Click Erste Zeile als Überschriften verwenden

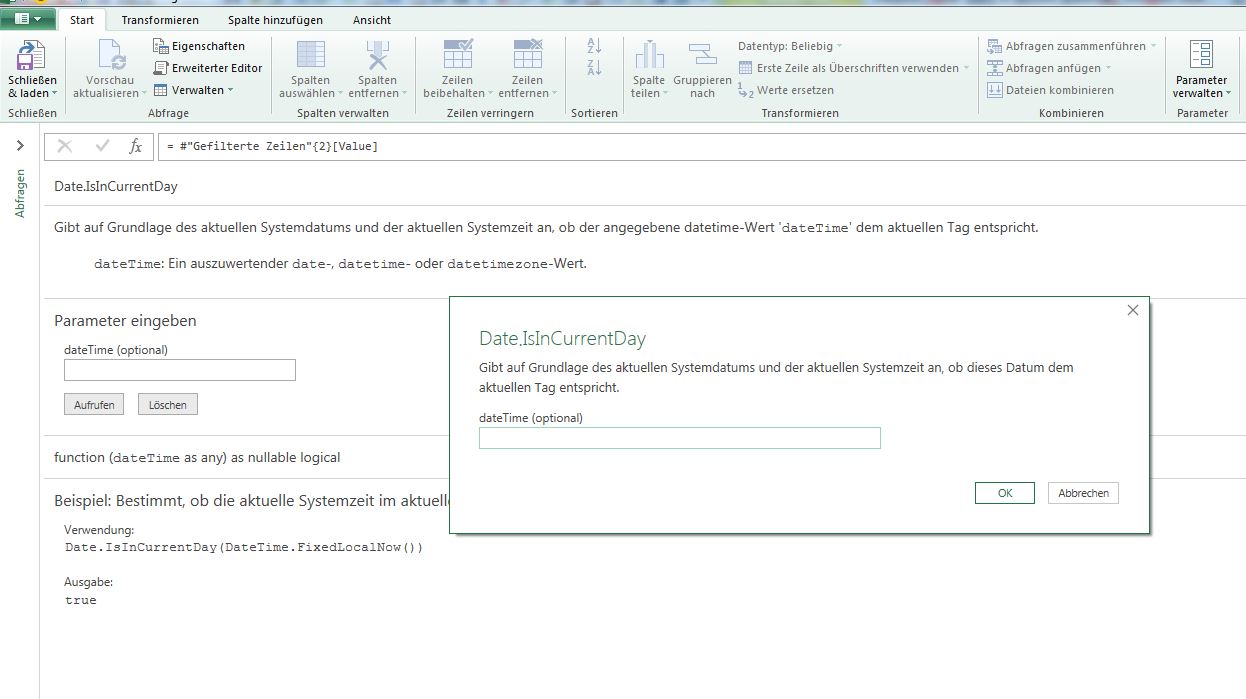coord(854,68)
